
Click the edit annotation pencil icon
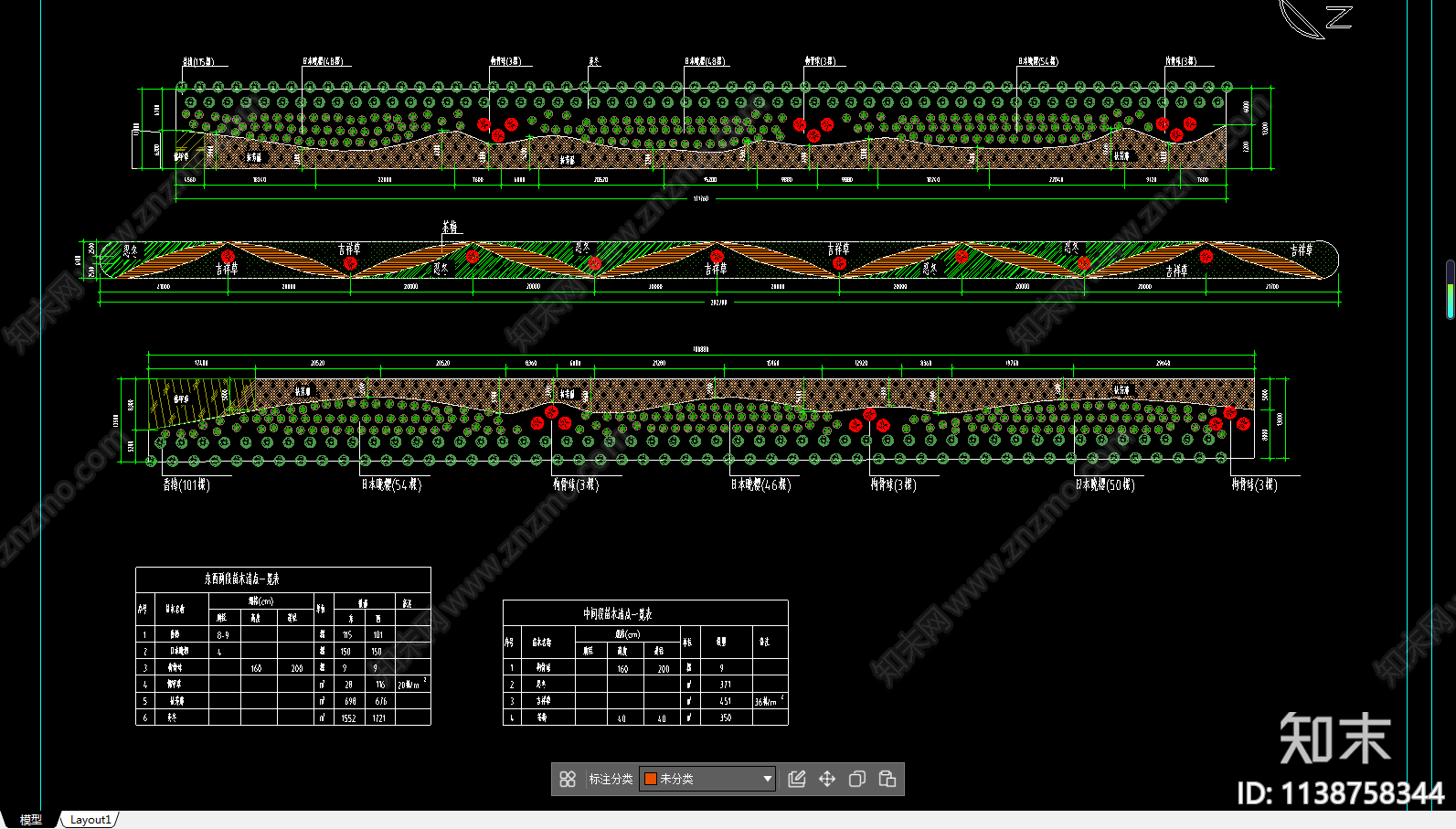click(x=797, y=779)
